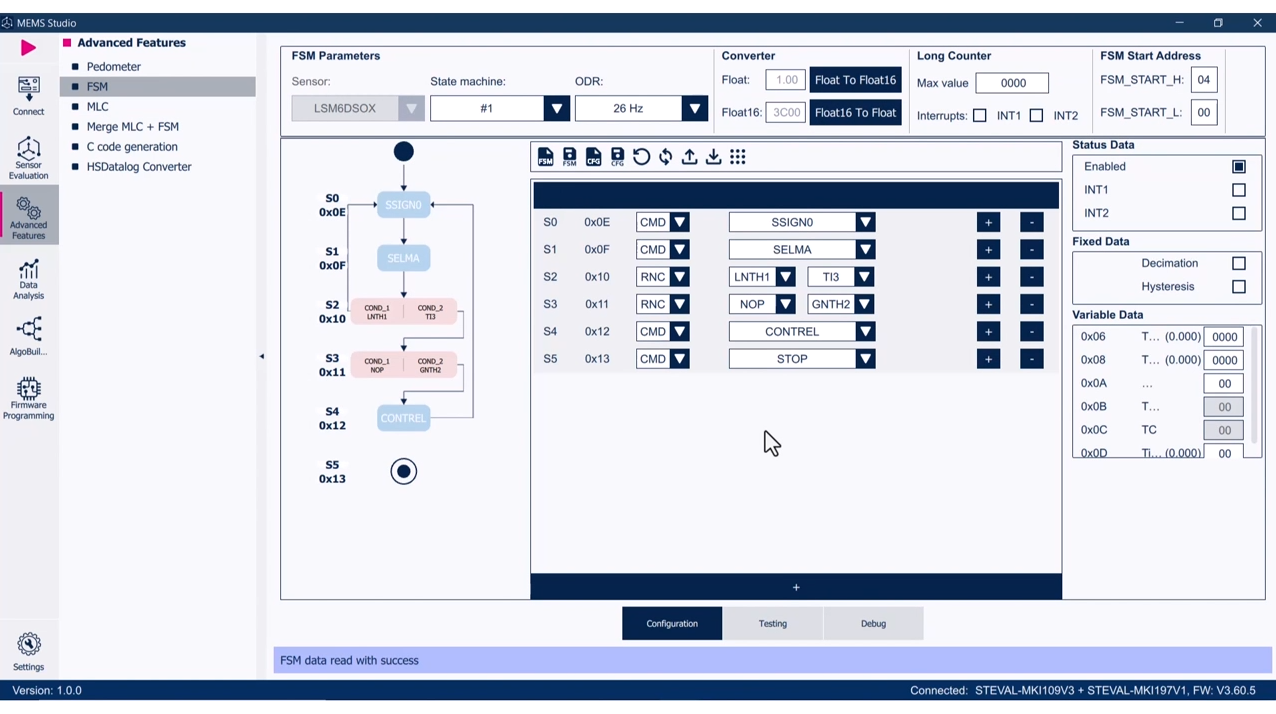Upload the program with the upload arrow icon

tap(689, 157)
